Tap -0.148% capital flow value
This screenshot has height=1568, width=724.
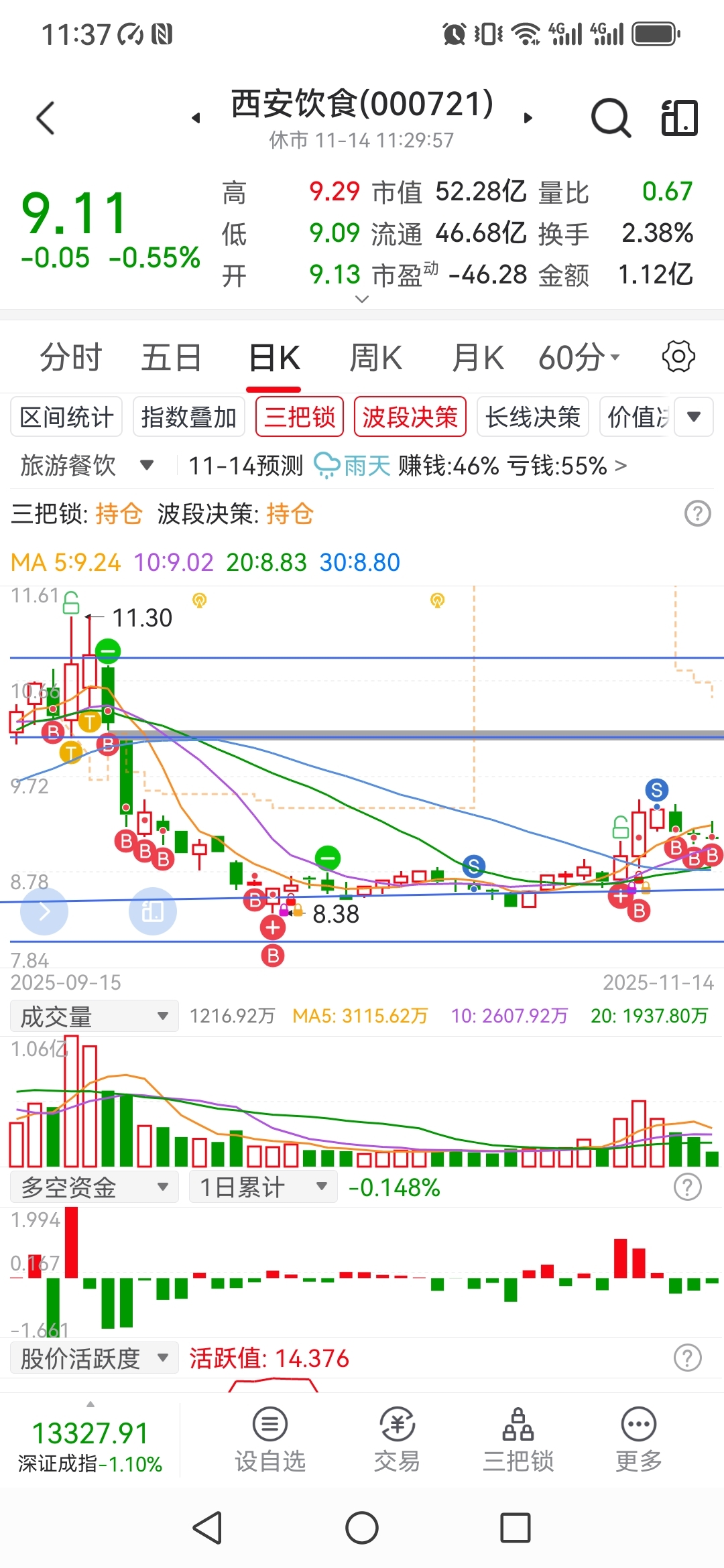394,1187
